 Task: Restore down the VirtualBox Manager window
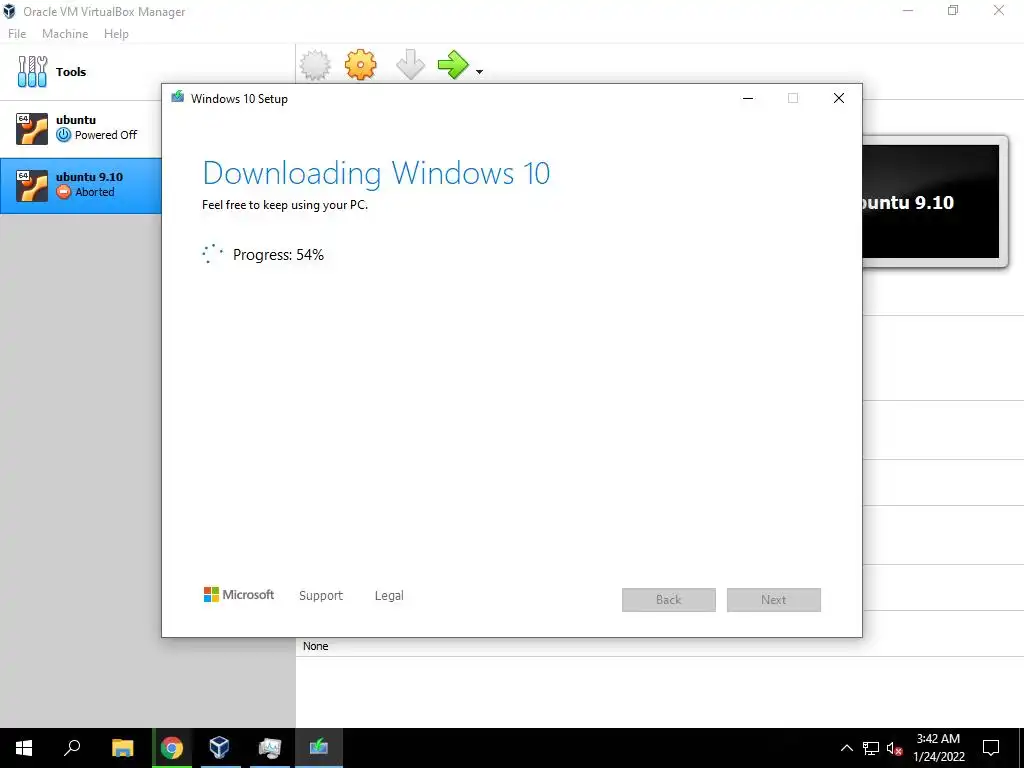953,10
